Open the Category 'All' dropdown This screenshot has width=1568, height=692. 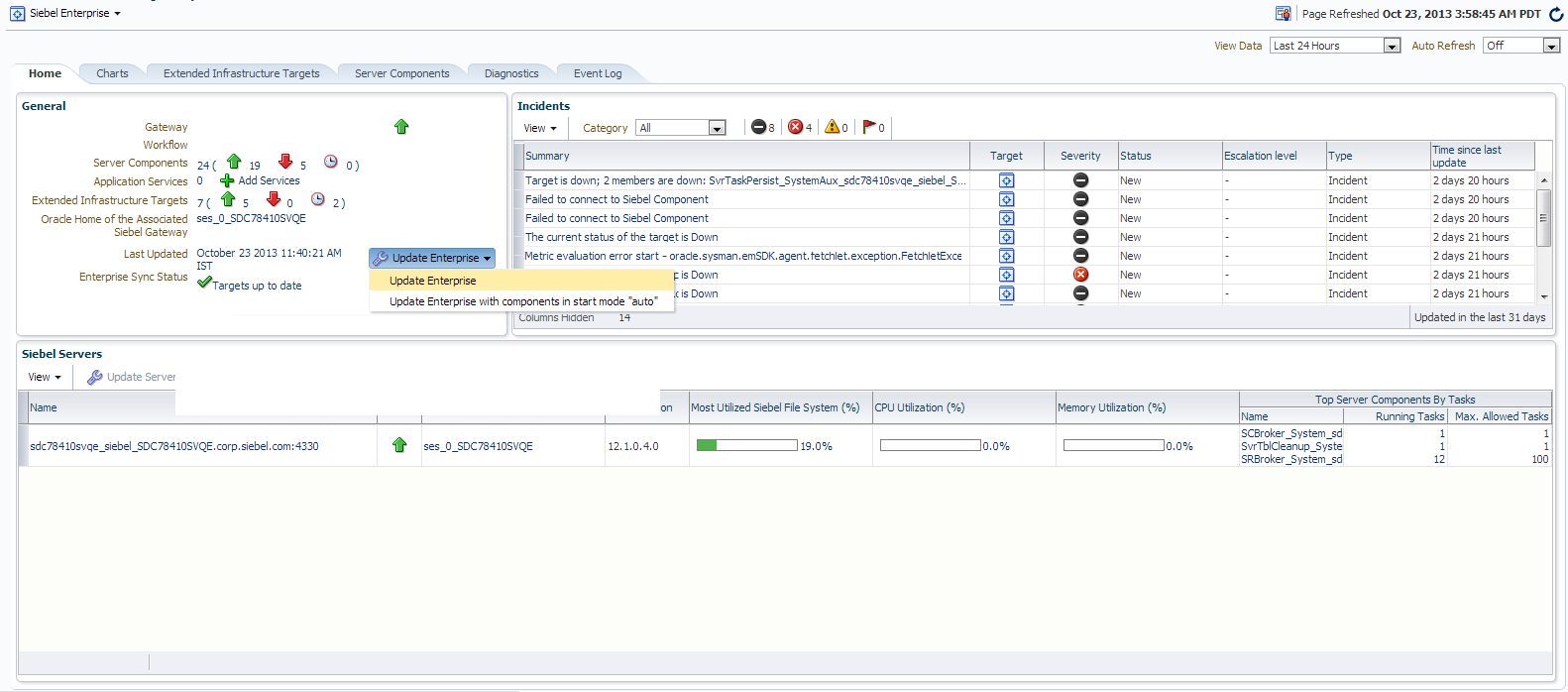pos(681,128)
